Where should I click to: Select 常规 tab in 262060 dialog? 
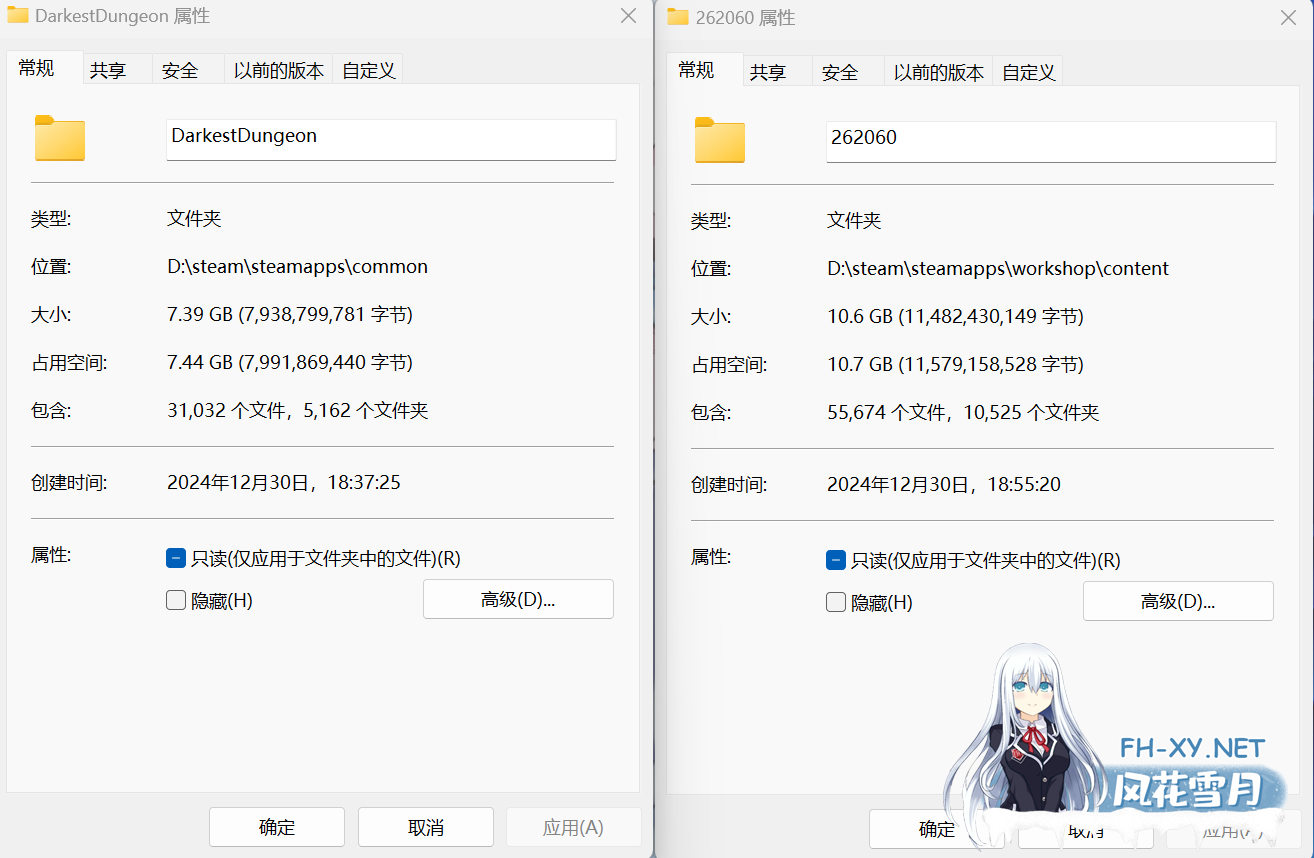pyautogui.click(x=697, y=72)
